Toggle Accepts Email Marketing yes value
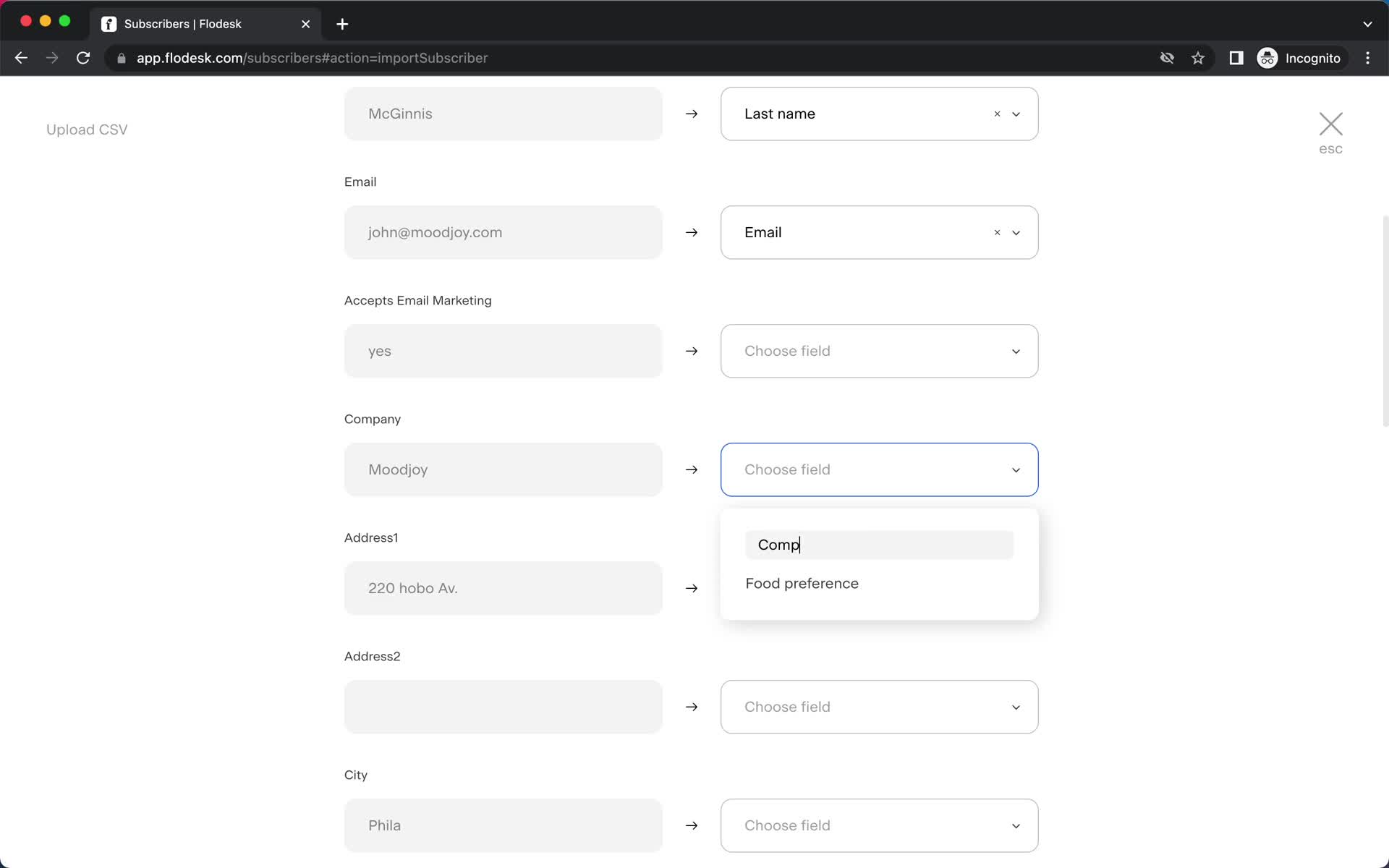Image resolution: width=1389 pixels, height=868 pixels. [x=503, y=351]
